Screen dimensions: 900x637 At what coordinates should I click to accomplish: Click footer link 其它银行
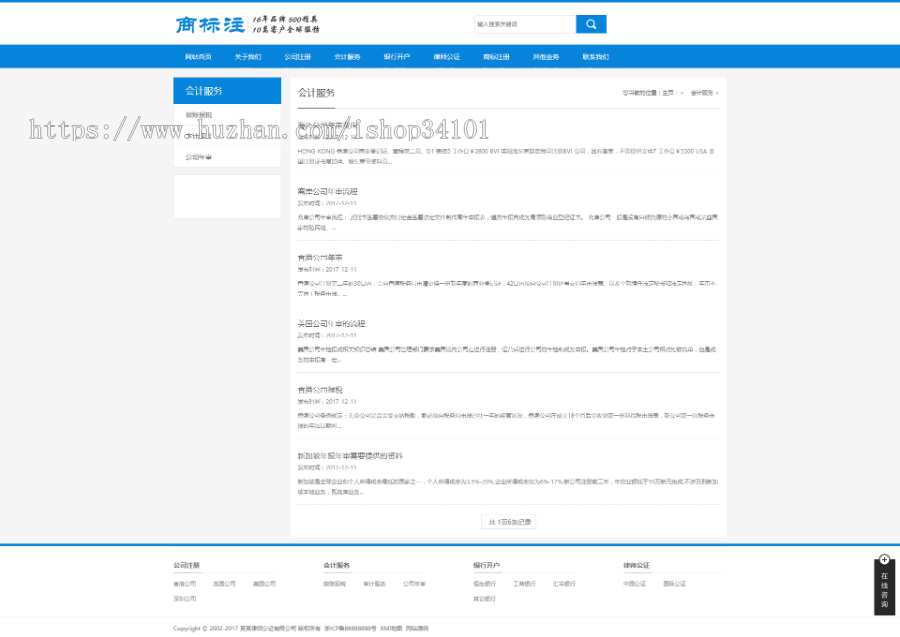point(484,599)
